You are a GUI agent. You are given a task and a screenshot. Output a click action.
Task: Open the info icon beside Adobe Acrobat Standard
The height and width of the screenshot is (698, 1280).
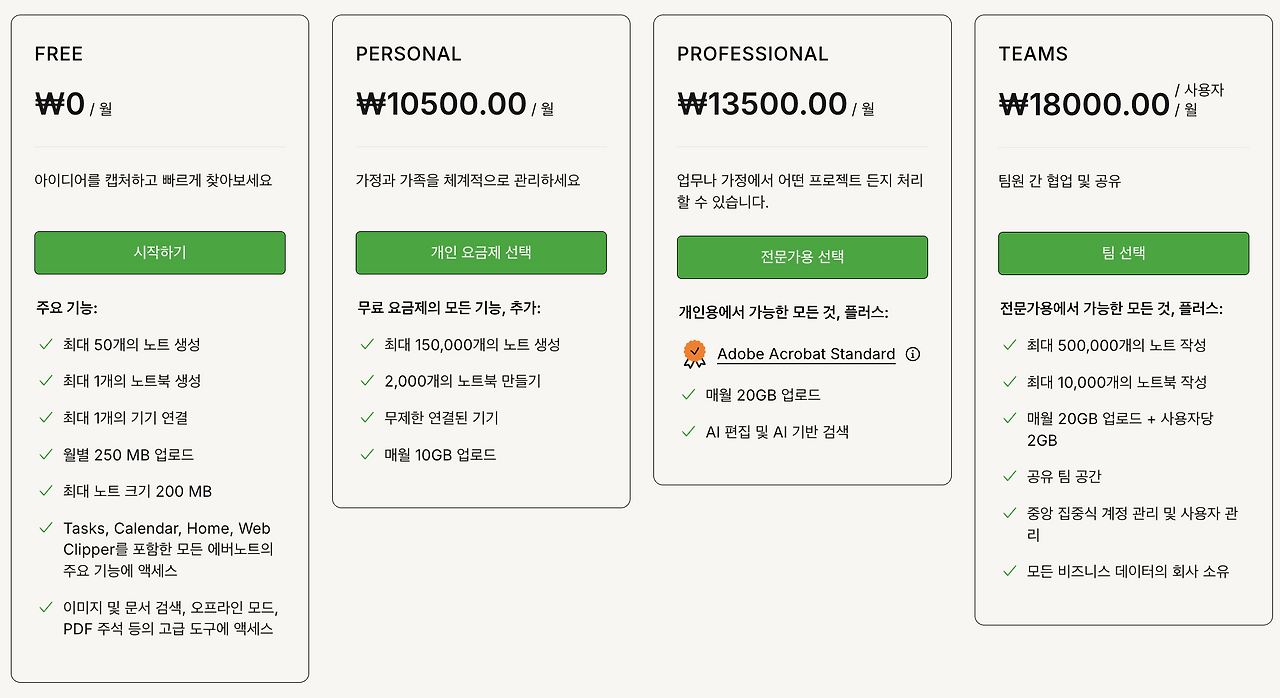(913, 354)
